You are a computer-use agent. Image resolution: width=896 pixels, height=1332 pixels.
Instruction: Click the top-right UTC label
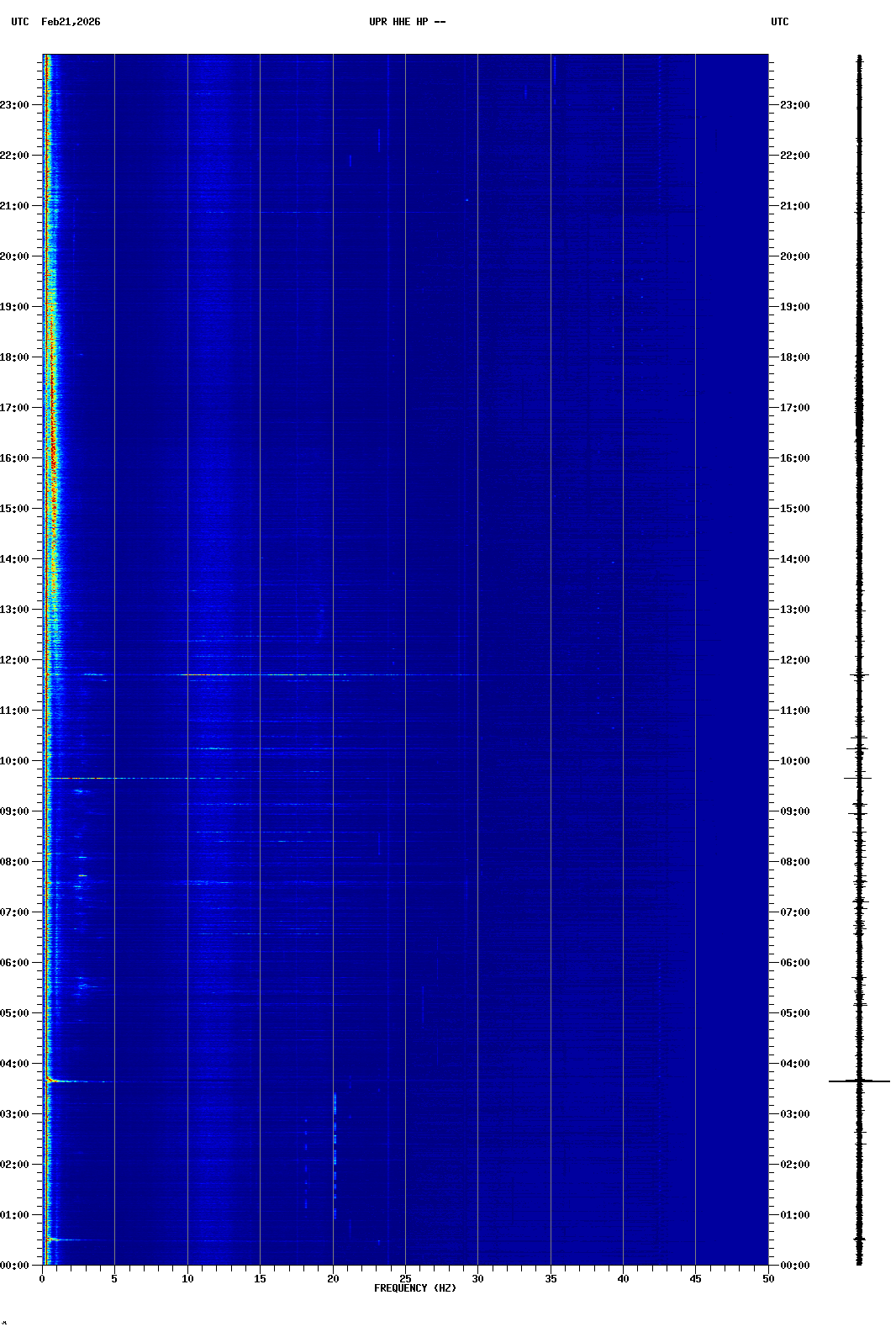coord(779,22)
